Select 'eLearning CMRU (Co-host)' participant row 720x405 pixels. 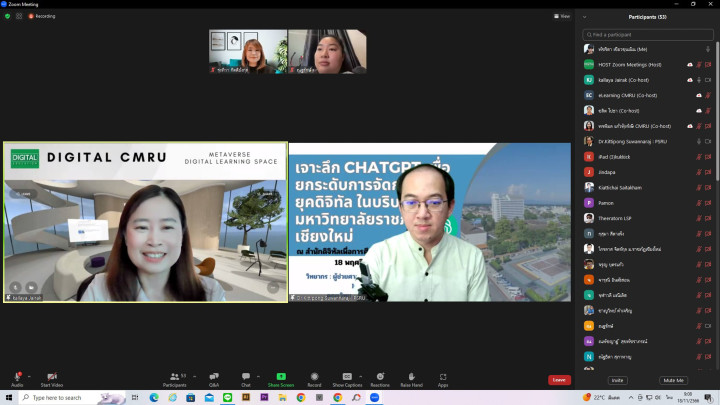pyautogui.click(x=647, y=96)
